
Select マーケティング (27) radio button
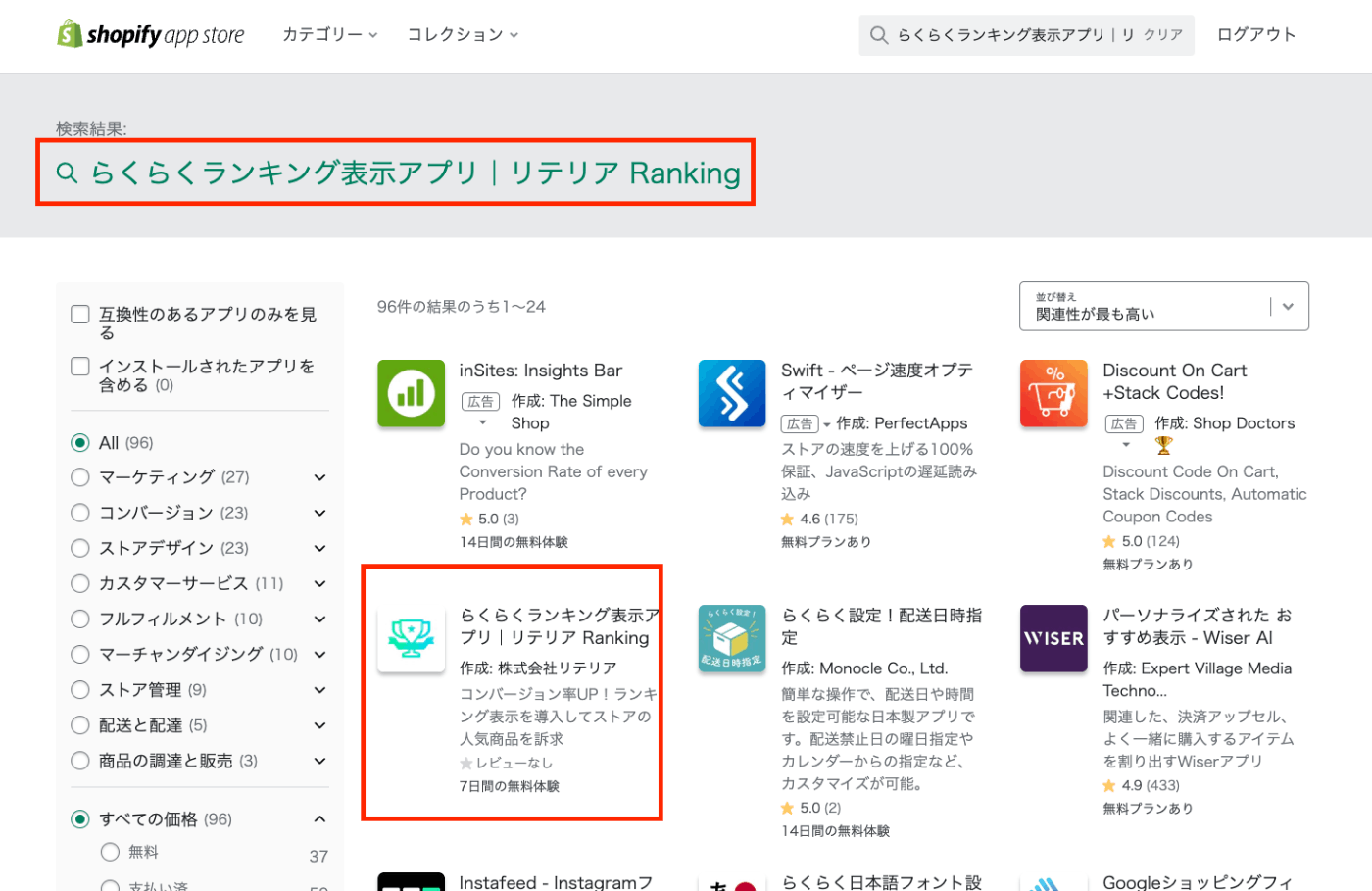tap(80, 477)
